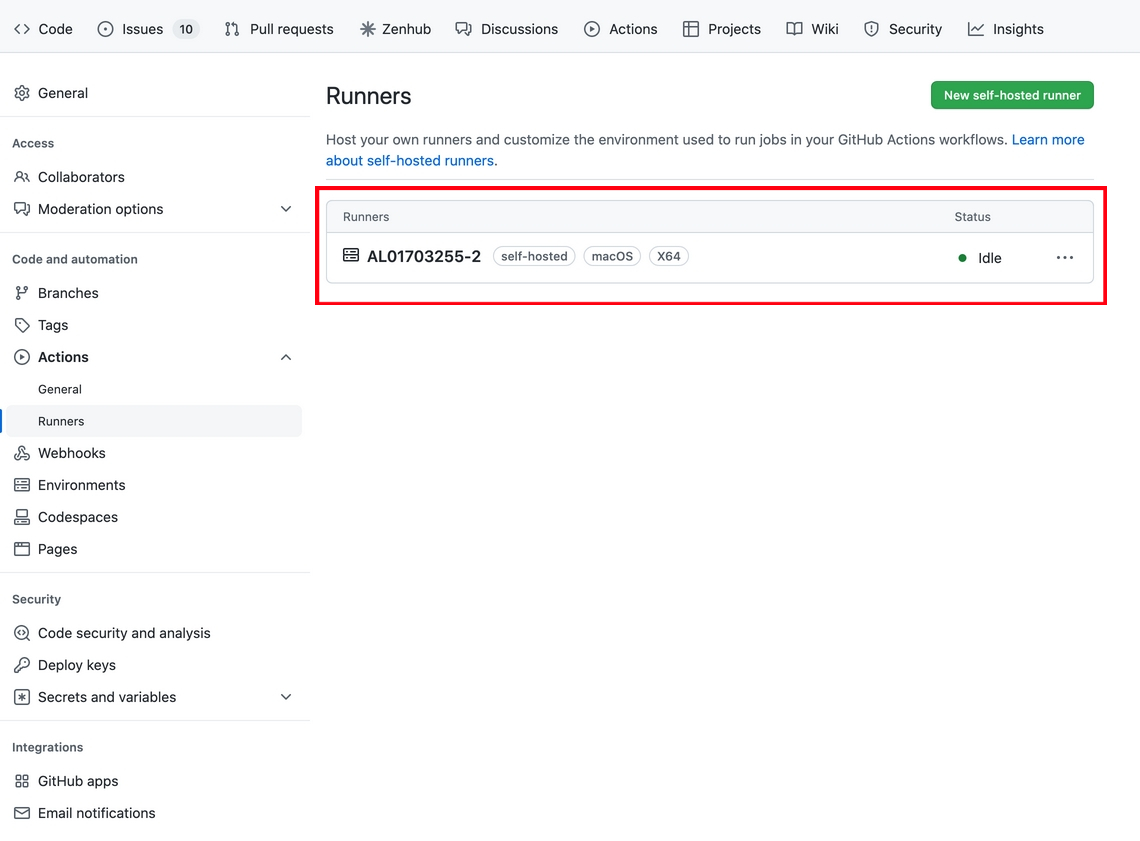Viewport: 1140px width, 841px height.
Task: Open the runner's three-dot options menu
Action: click(1064, 257)
